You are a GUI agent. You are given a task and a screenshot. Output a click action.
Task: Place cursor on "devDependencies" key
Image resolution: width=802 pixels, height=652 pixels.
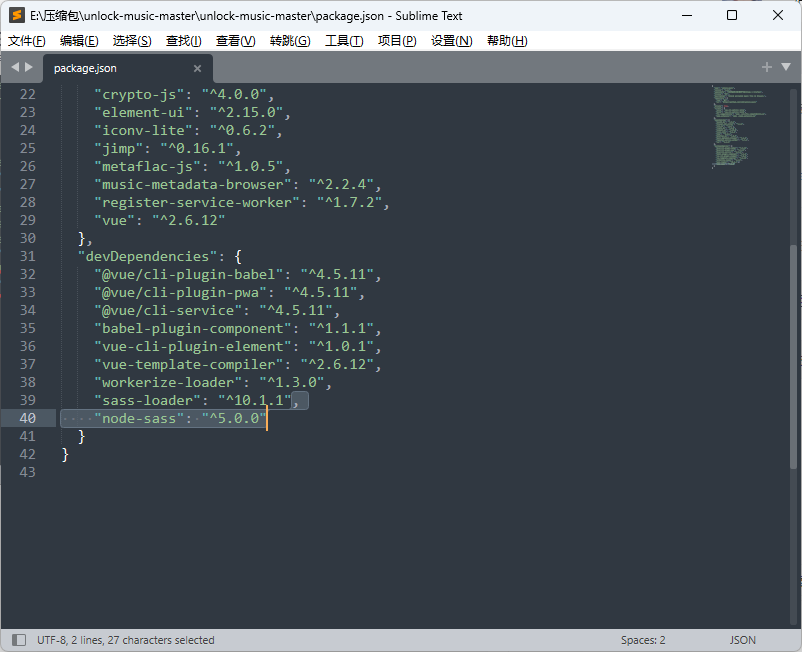point(147,256)
